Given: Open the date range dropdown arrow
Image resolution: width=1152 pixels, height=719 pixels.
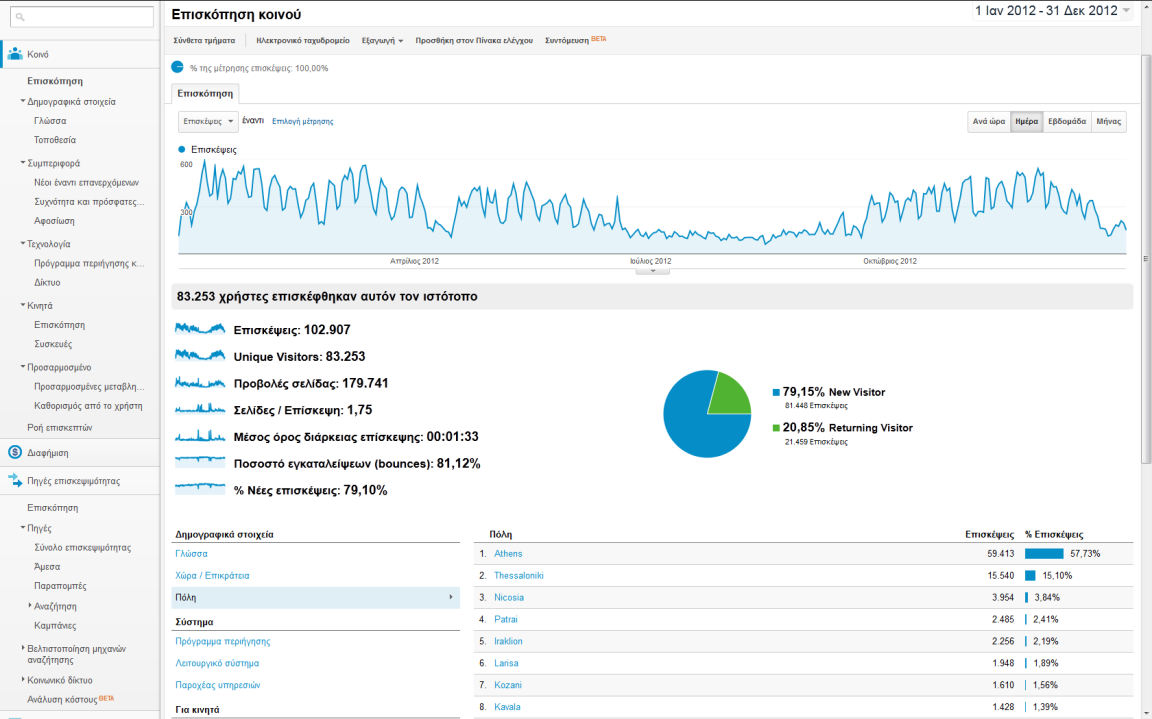Looking at the screenshot, I should pos(1126,11).
